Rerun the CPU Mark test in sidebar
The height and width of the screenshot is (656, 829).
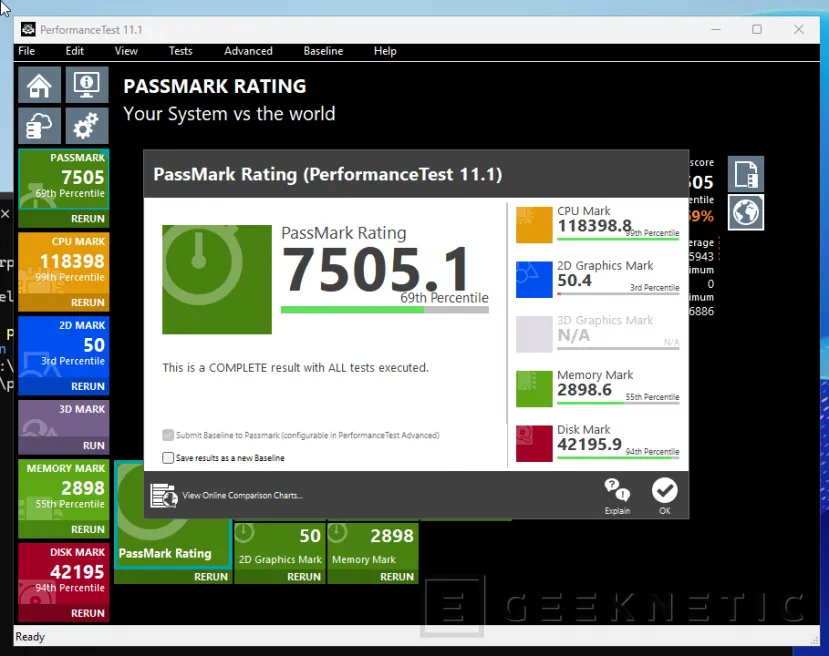point(87,302)
